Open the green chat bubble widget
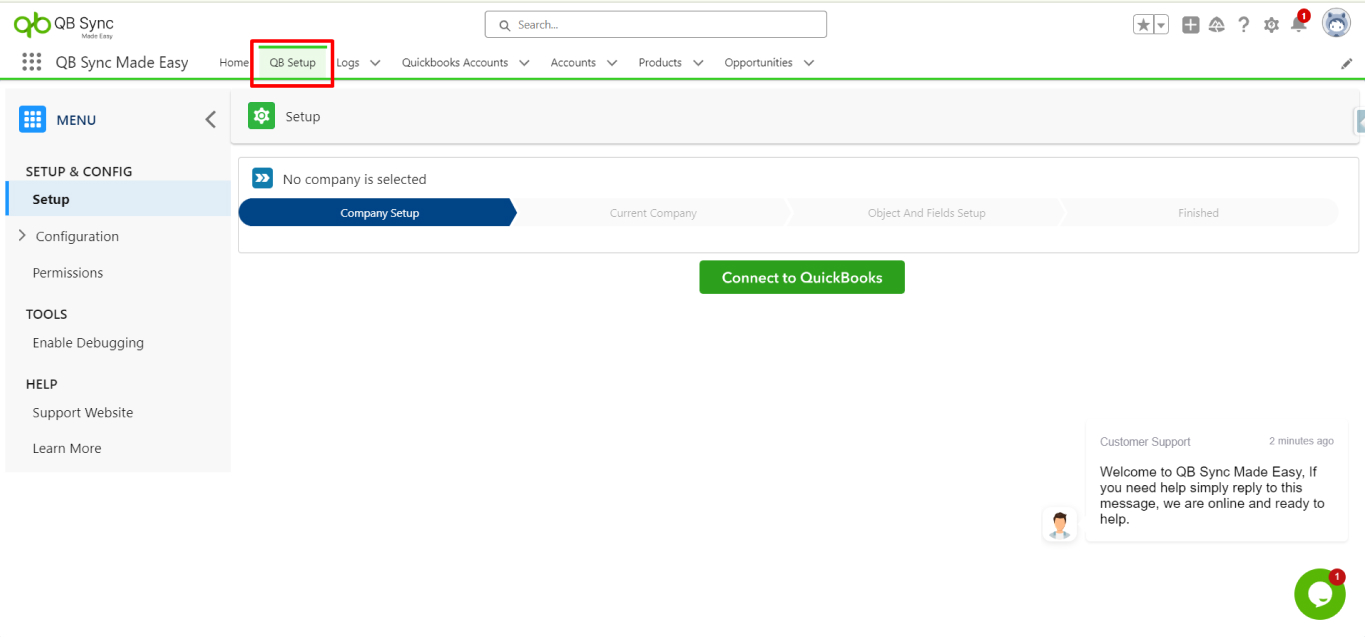Screen dimensions: 1365x637 click(x=1319, y=594)
